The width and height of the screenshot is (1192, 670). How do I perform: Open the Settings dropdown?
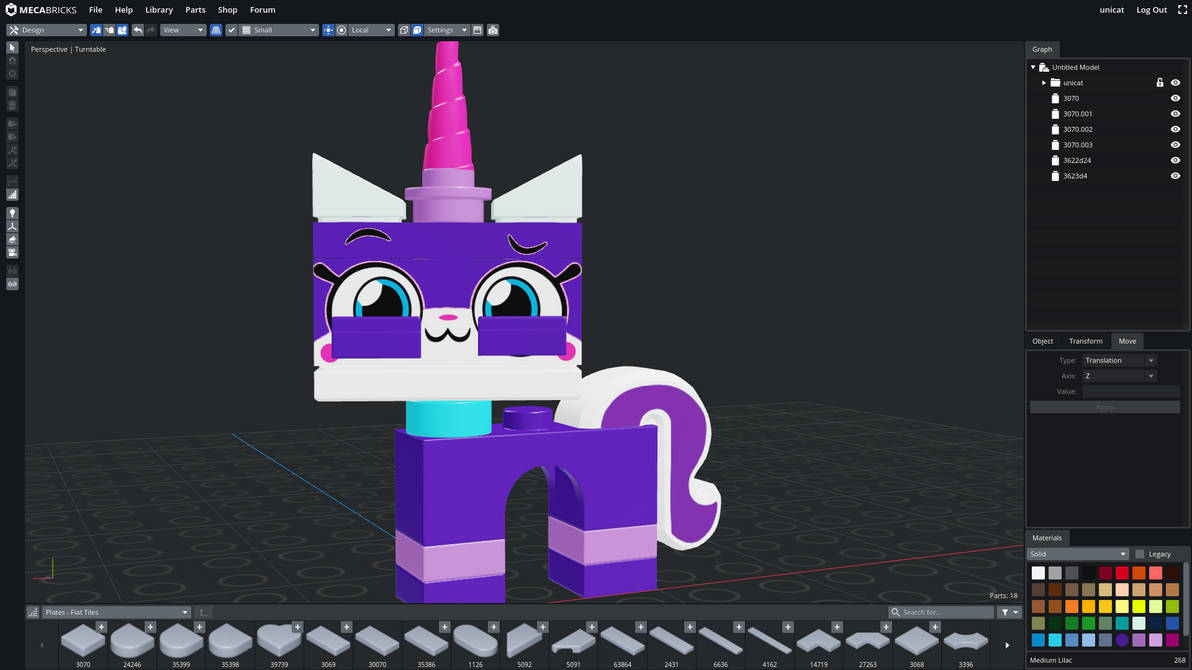(446, 30)
